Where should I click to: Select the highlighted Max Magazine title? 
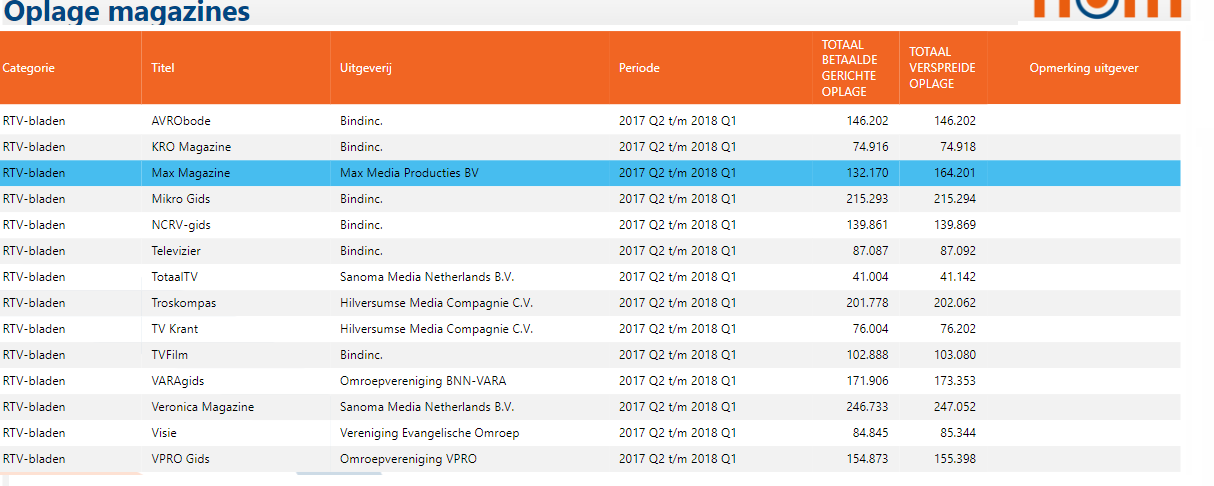point(190,173)
